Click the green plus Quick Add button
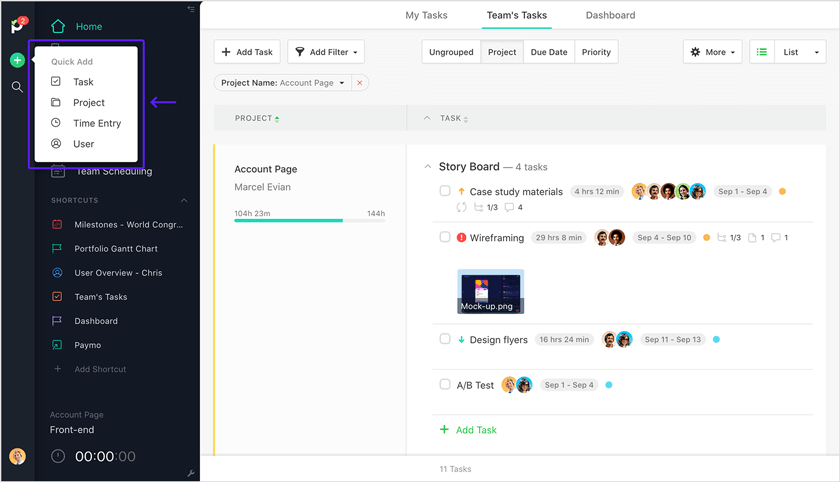Screen dimensions: 840x482 [17, 60]
